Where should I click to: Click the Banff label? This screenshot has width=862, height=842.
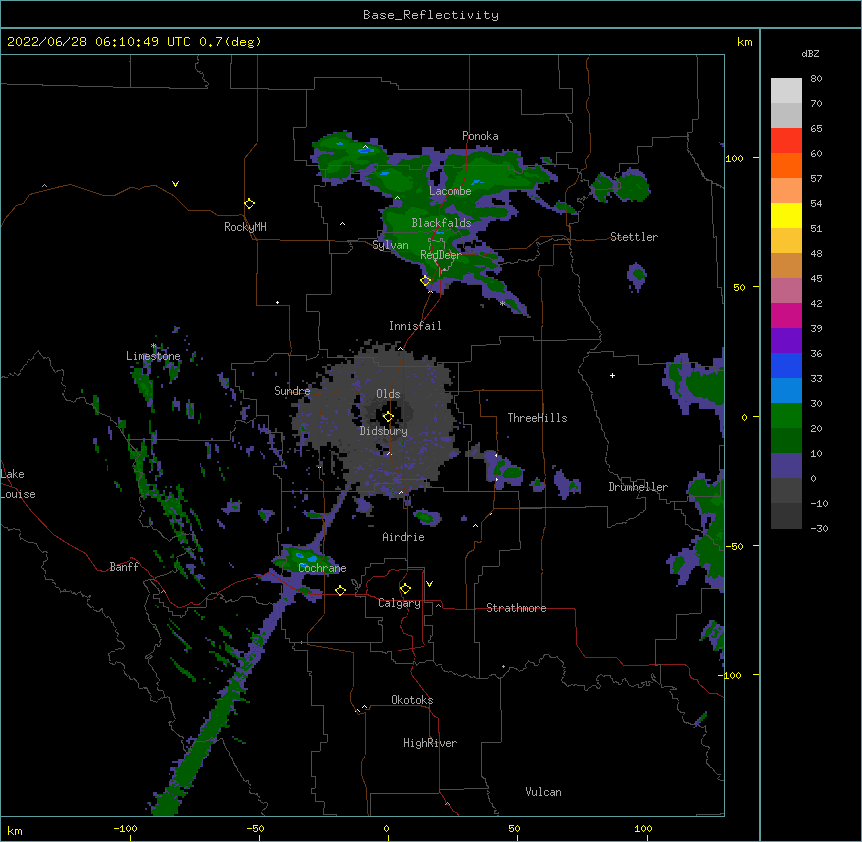pos(124,567)
